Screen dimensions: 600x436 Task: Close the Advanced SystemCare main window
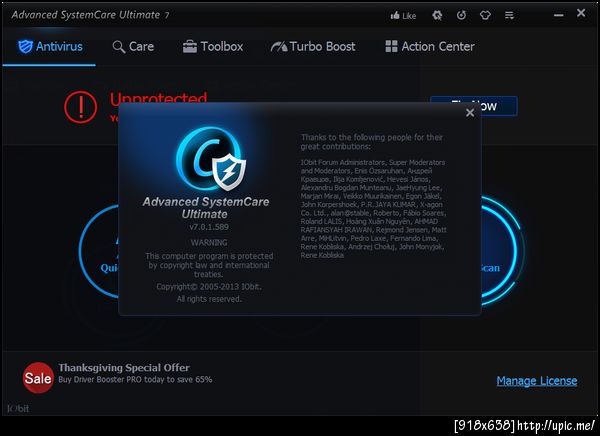click(x=581, y=13)
